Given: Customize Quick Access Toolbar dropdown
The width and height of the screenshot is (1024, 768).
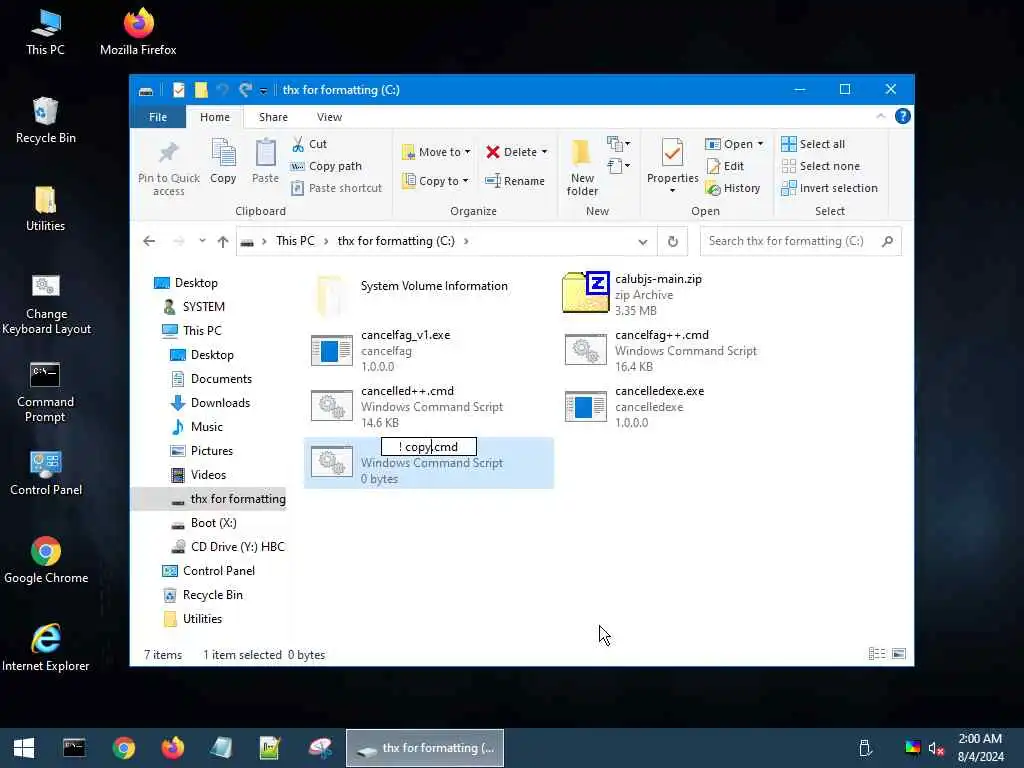Looking at the screenshot, I should pyautogui.click(x=263, y=91).
